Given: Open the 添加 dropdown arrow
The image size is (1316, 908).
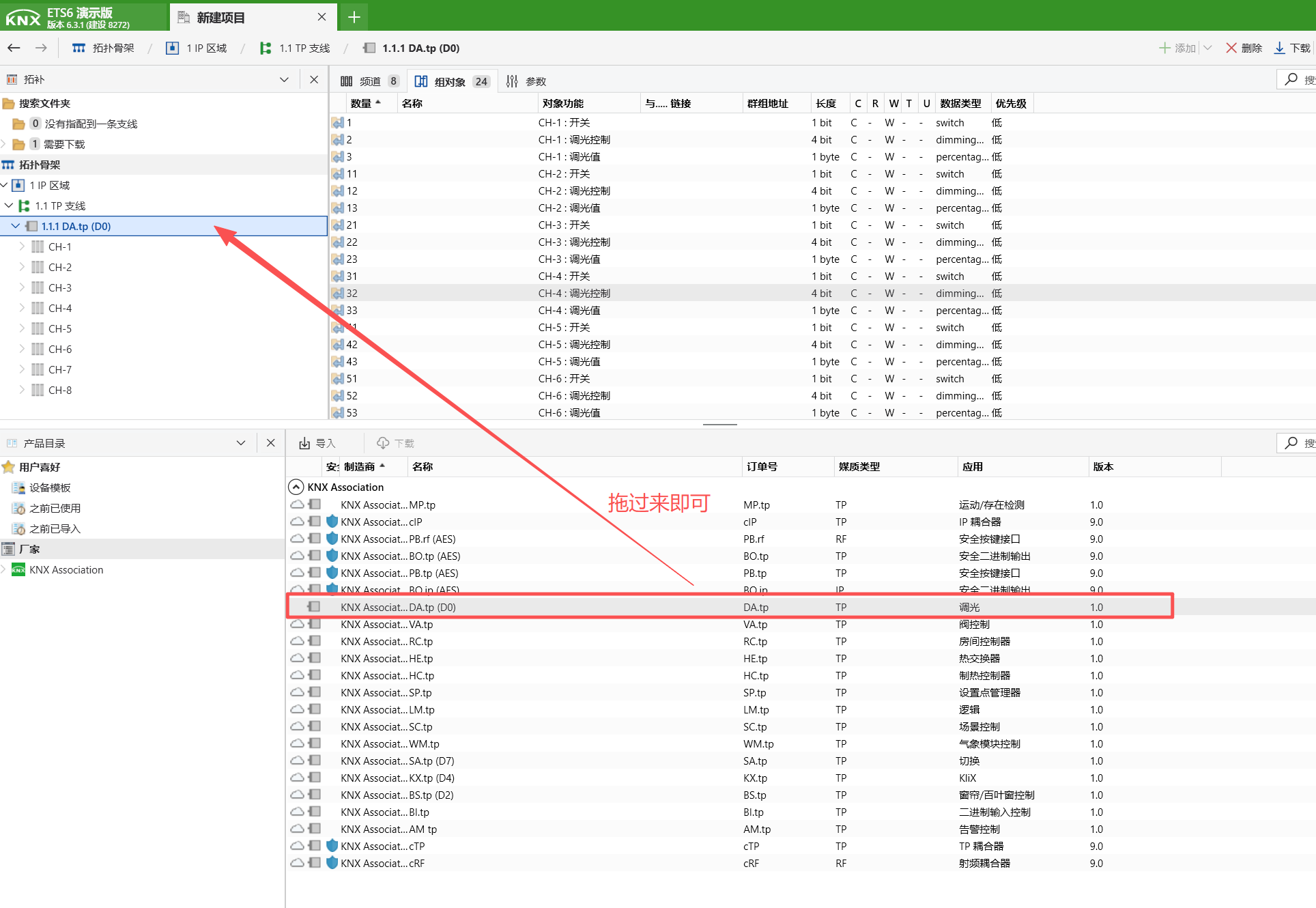Looking at the screenshot, I should [1207, 48].
